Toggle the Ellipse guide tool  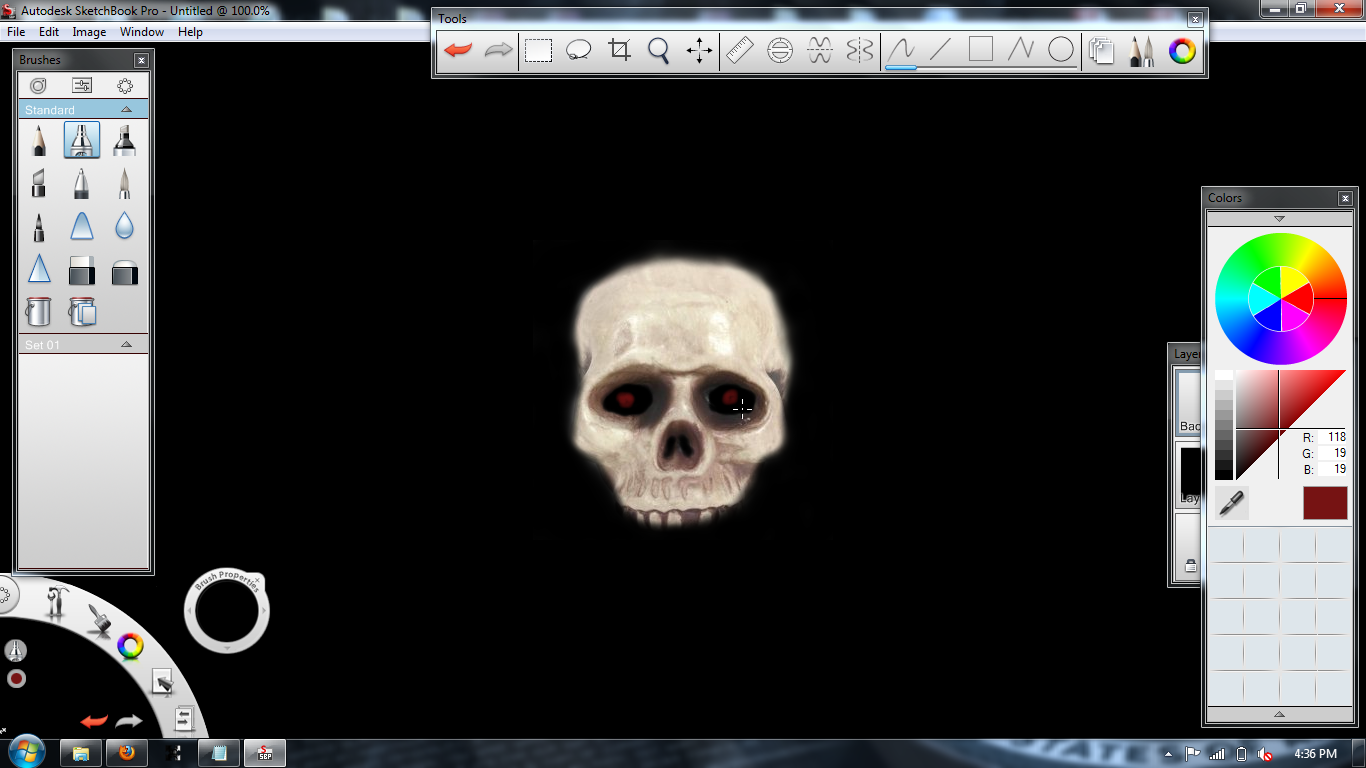pyautogui.click(x=780, y=50)
